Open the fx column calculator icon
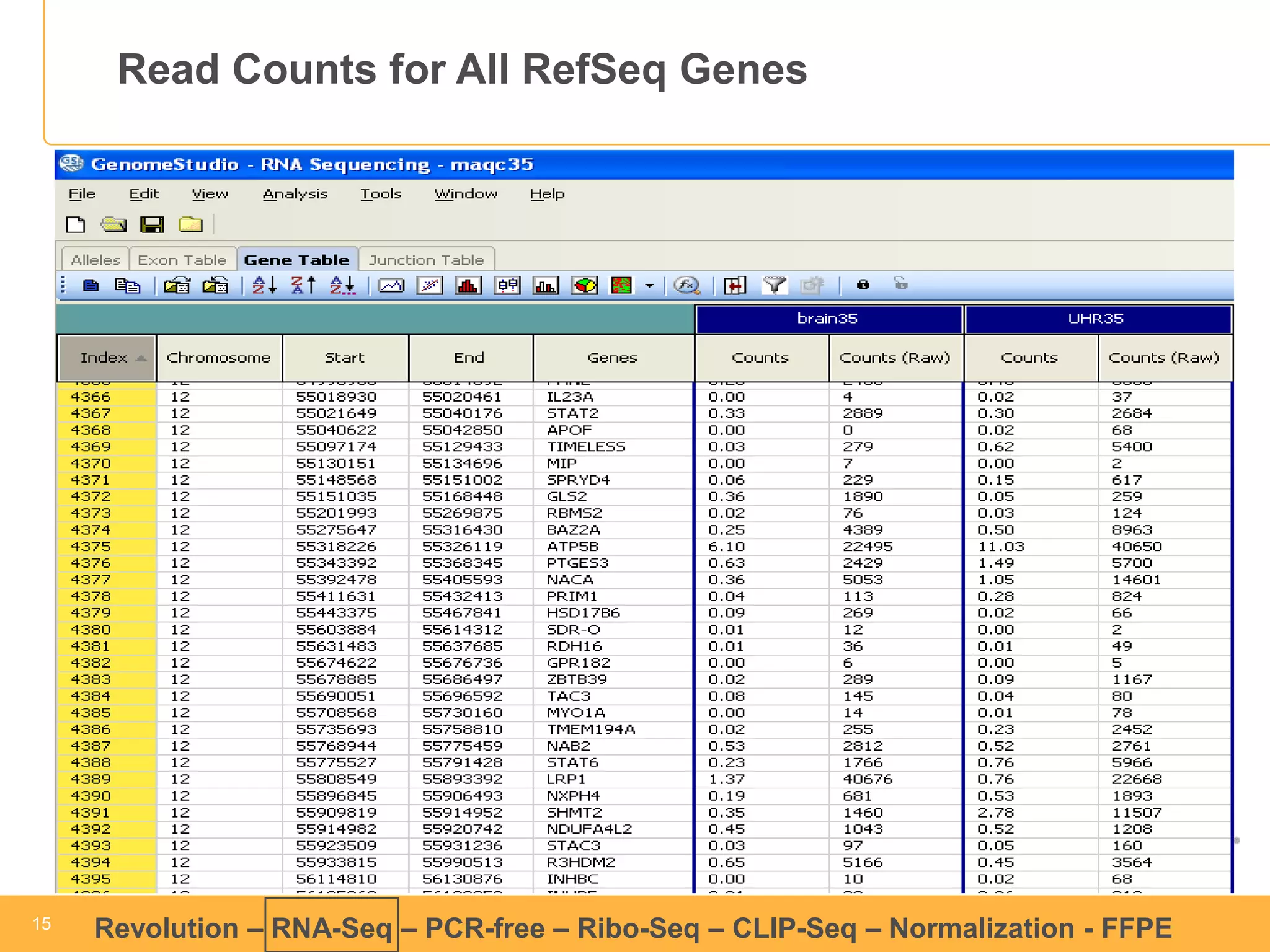Screen dimensions: 1270x952 point(687,285)
